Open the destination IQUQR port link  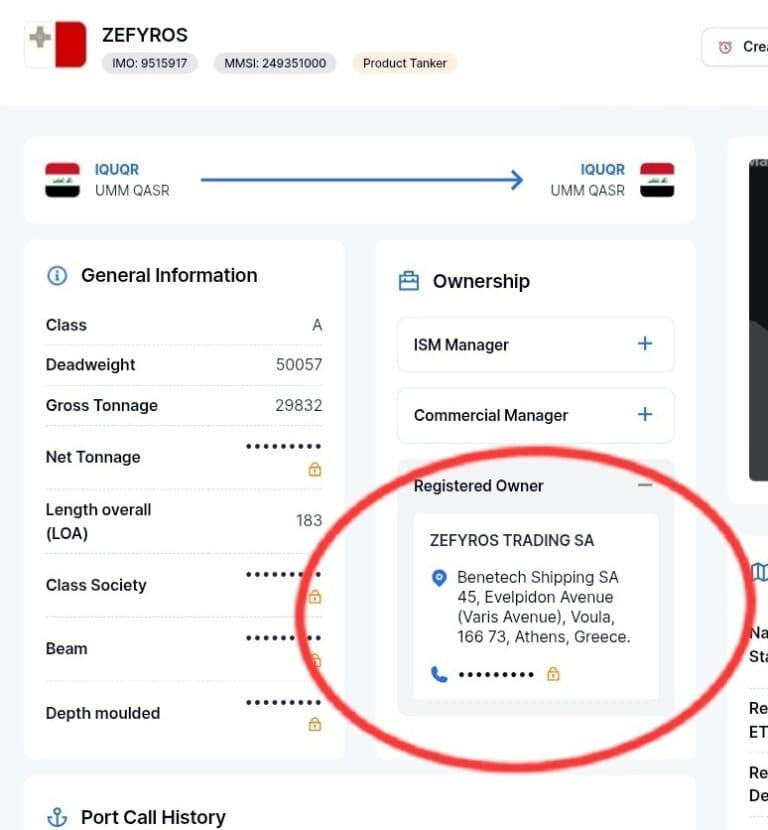point(602,170)
